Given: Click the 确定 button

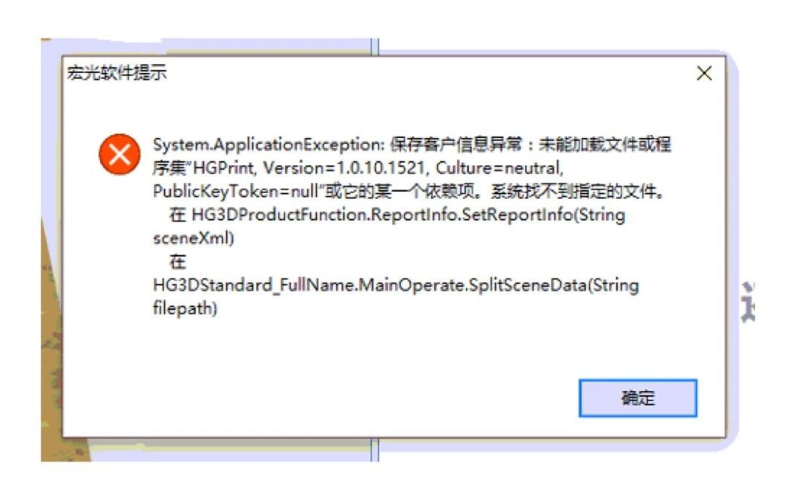Looking at the screenshot, I should point(638,398).
